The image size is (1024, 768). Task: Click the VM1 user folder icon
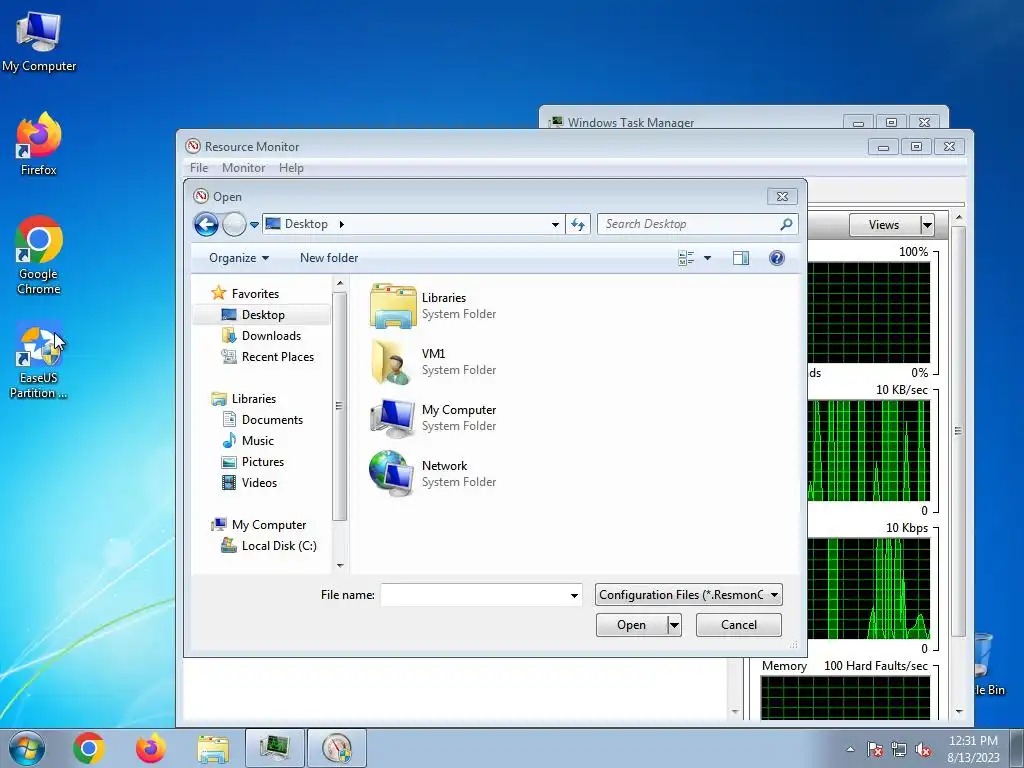[x=392, y=361]
